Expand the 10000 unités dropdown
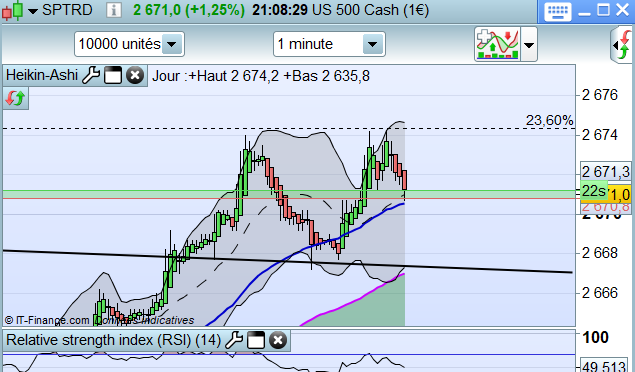635x372 pixels. [x=172, y=44]
